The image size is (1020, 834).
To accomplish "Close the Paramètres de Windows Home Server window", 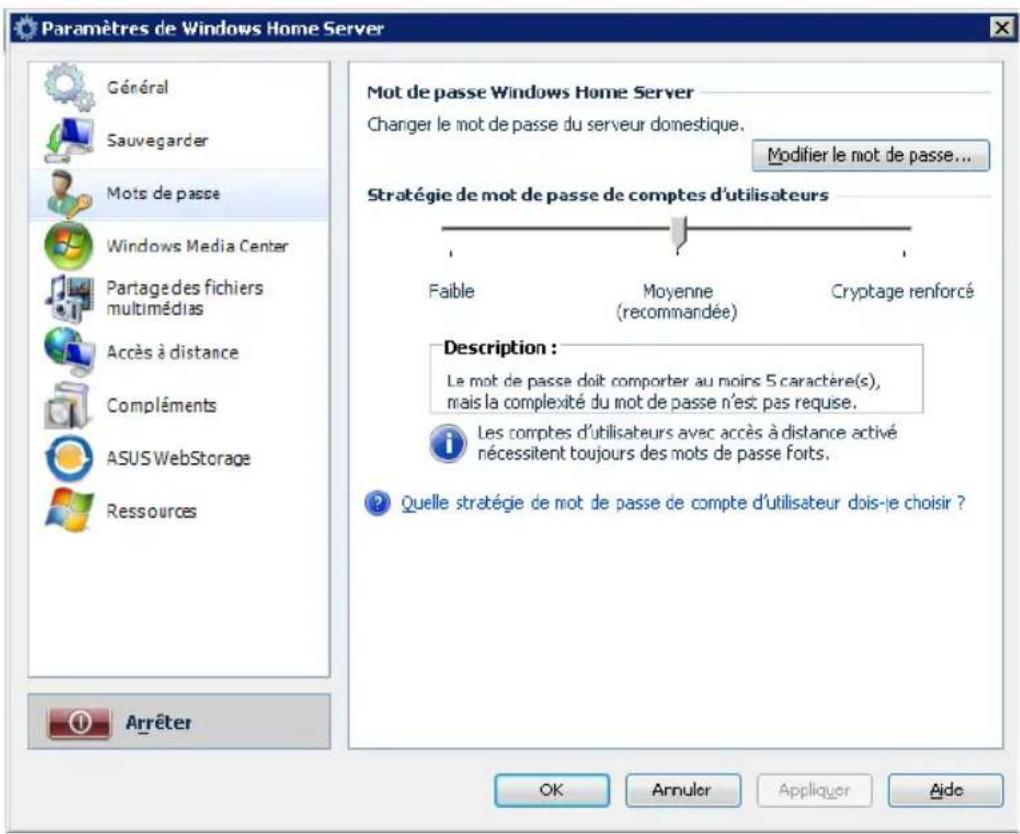I will (x=1001, y=28).
